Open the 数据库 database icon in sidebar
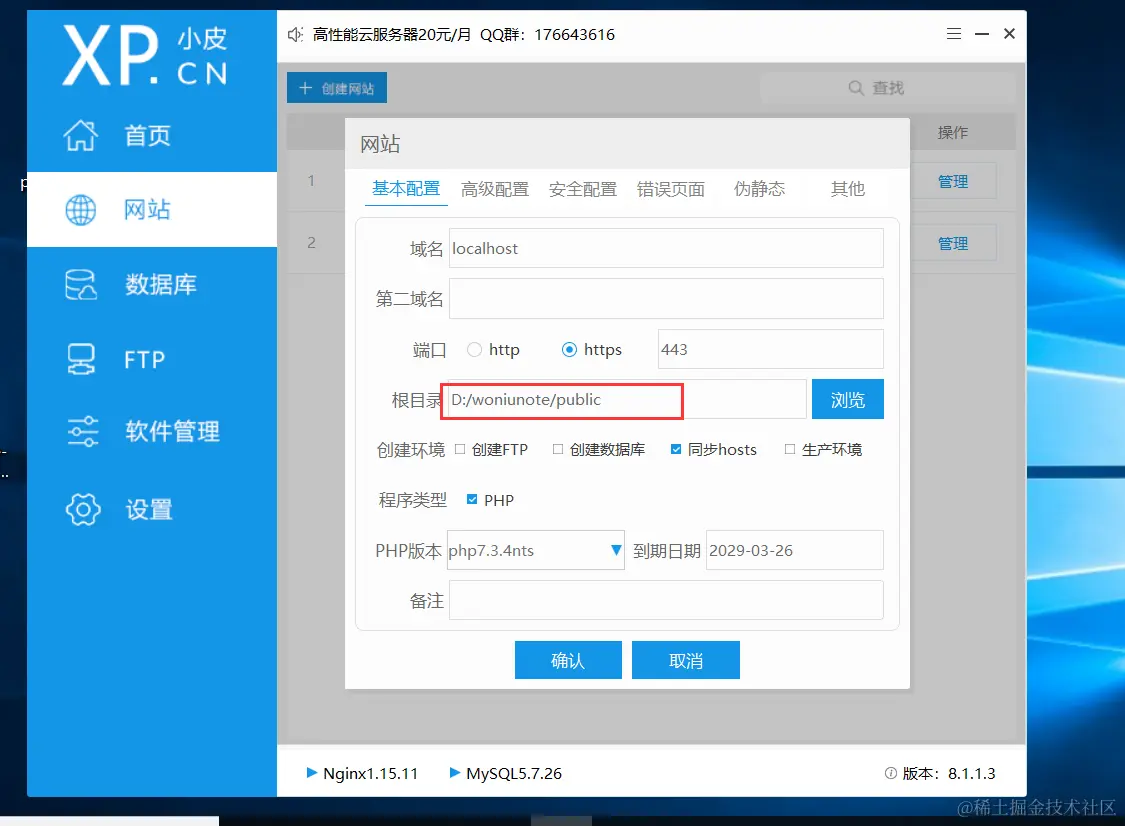Viewport: 1125px width, 826px height. click(x=81, y=285)
